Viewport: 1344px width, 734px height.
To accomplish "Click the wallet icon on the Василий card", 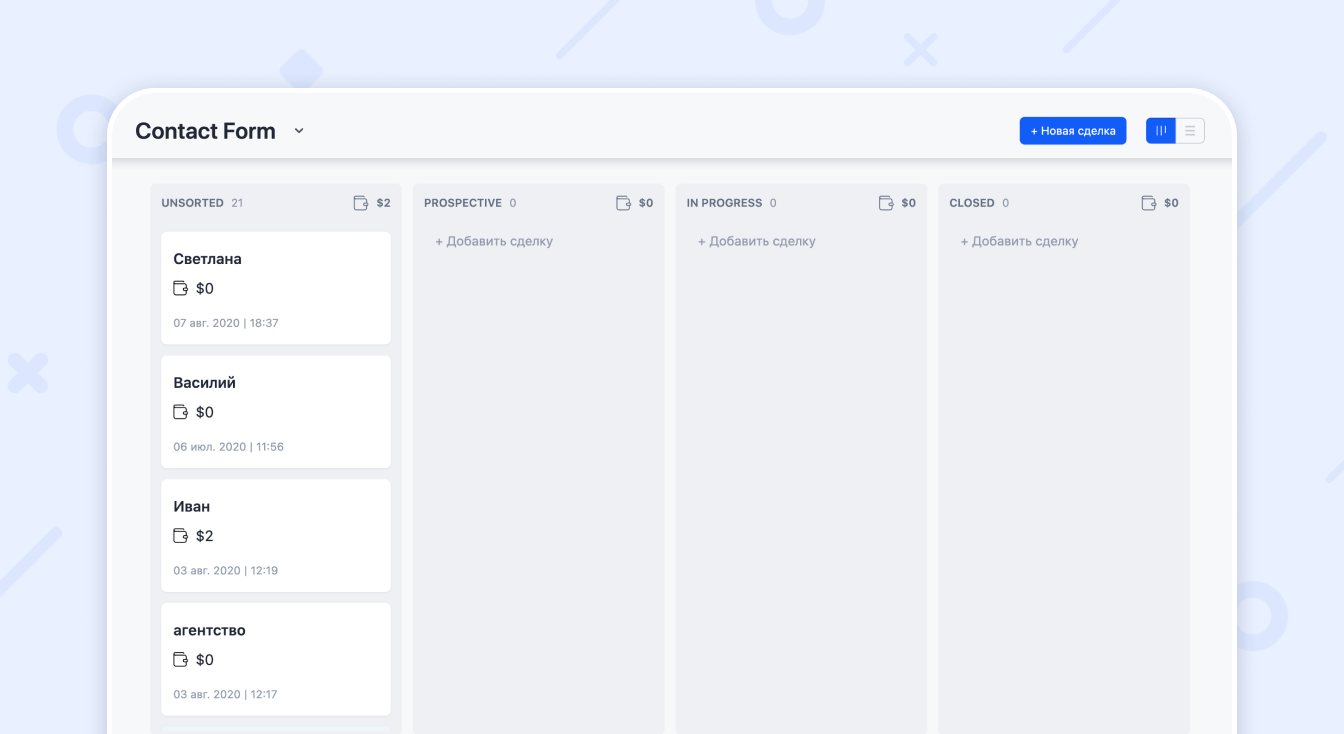I will [180, 412].
